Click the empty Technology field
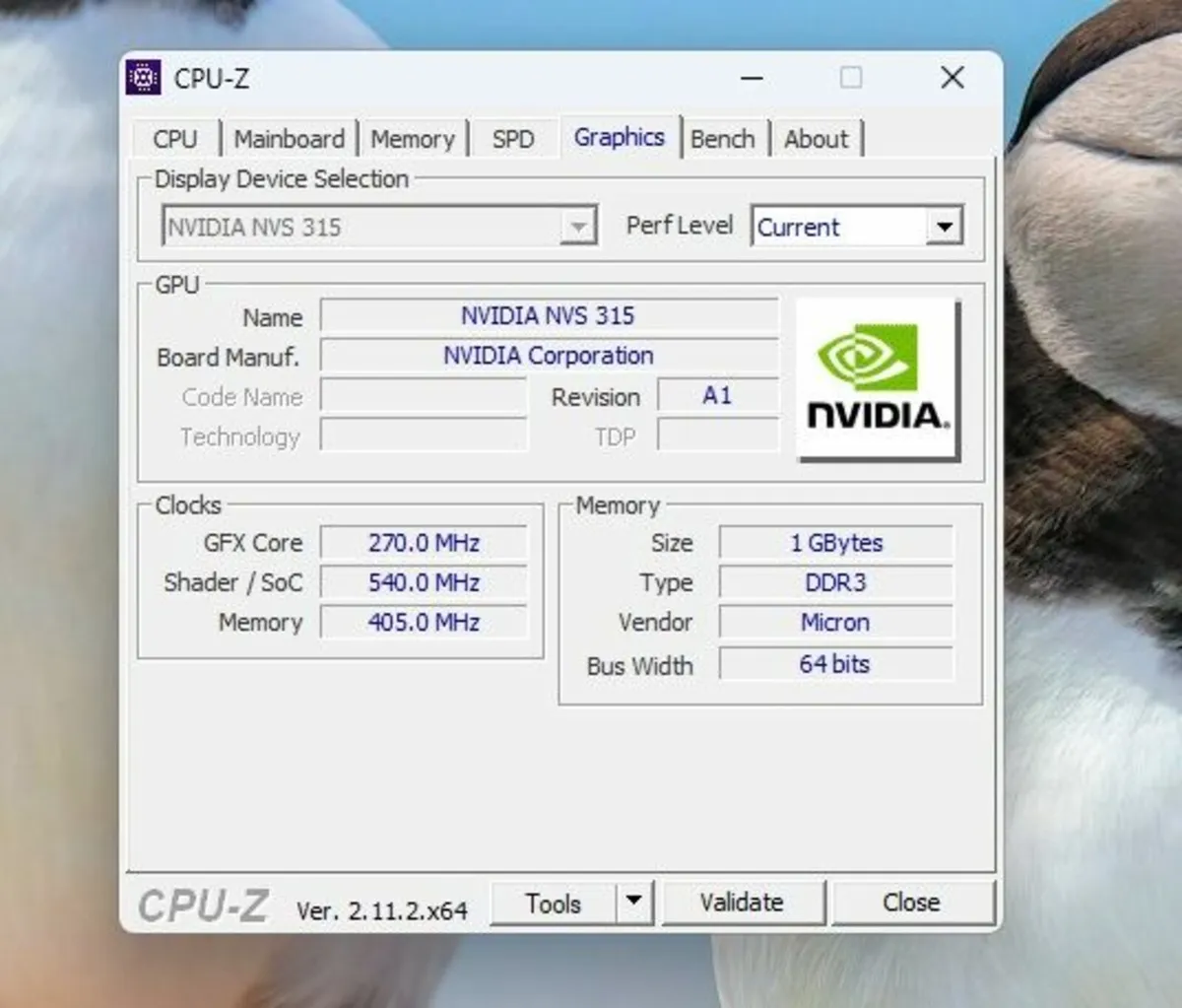This screenshot has height=1008, width=1182. tap(424, 436)
